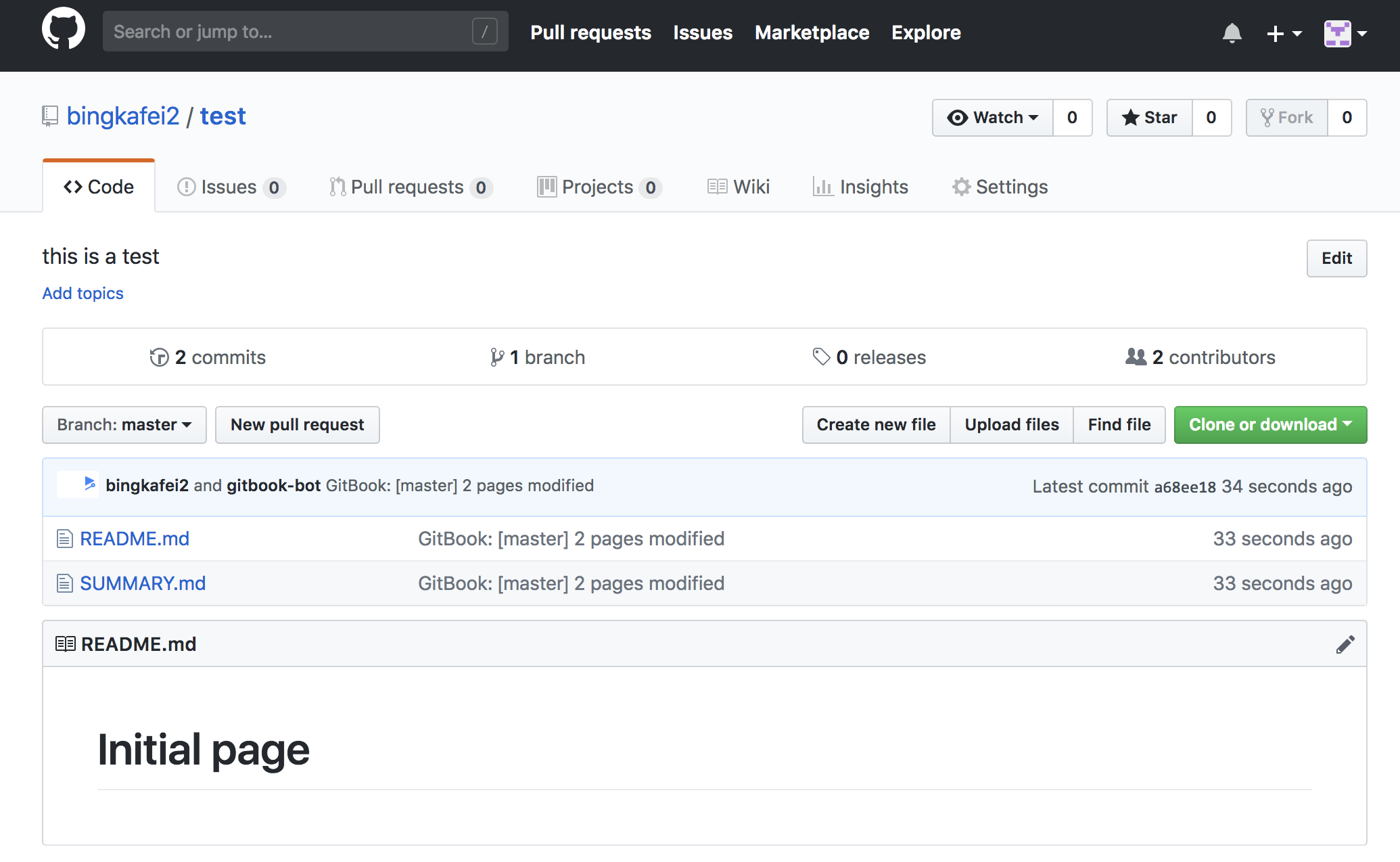
Task: Click the New pull request button
Action: tap(297, 425)
